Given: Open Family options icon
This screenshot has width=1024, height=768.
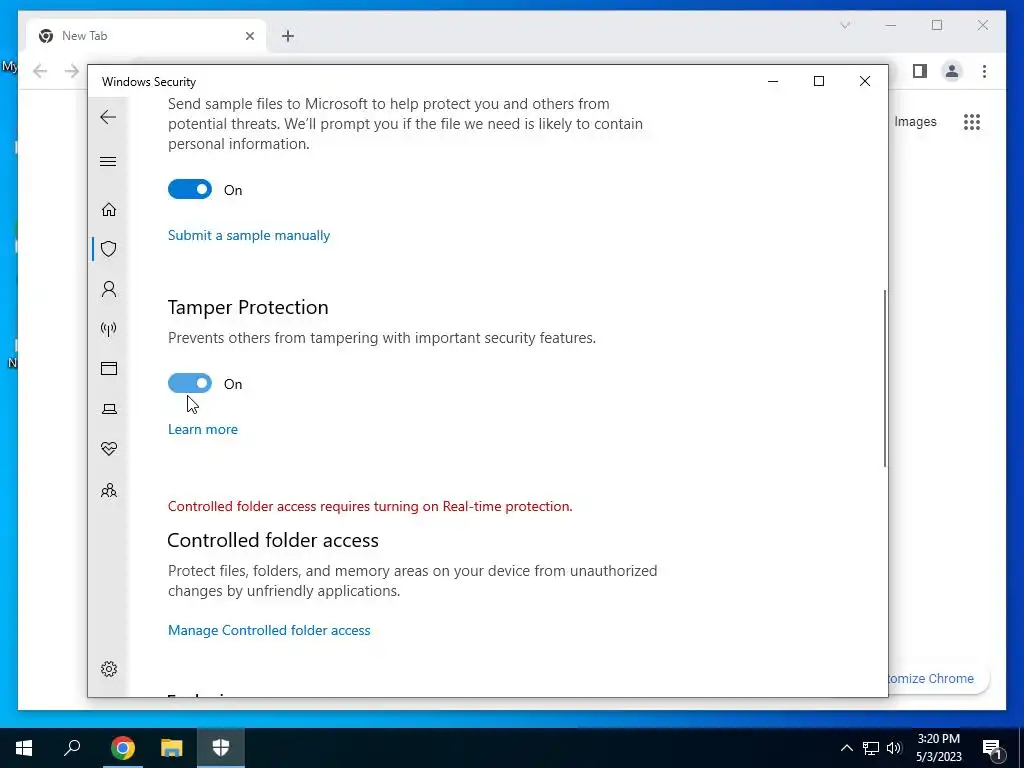Looking at the screenshot, I should [109, 490].
